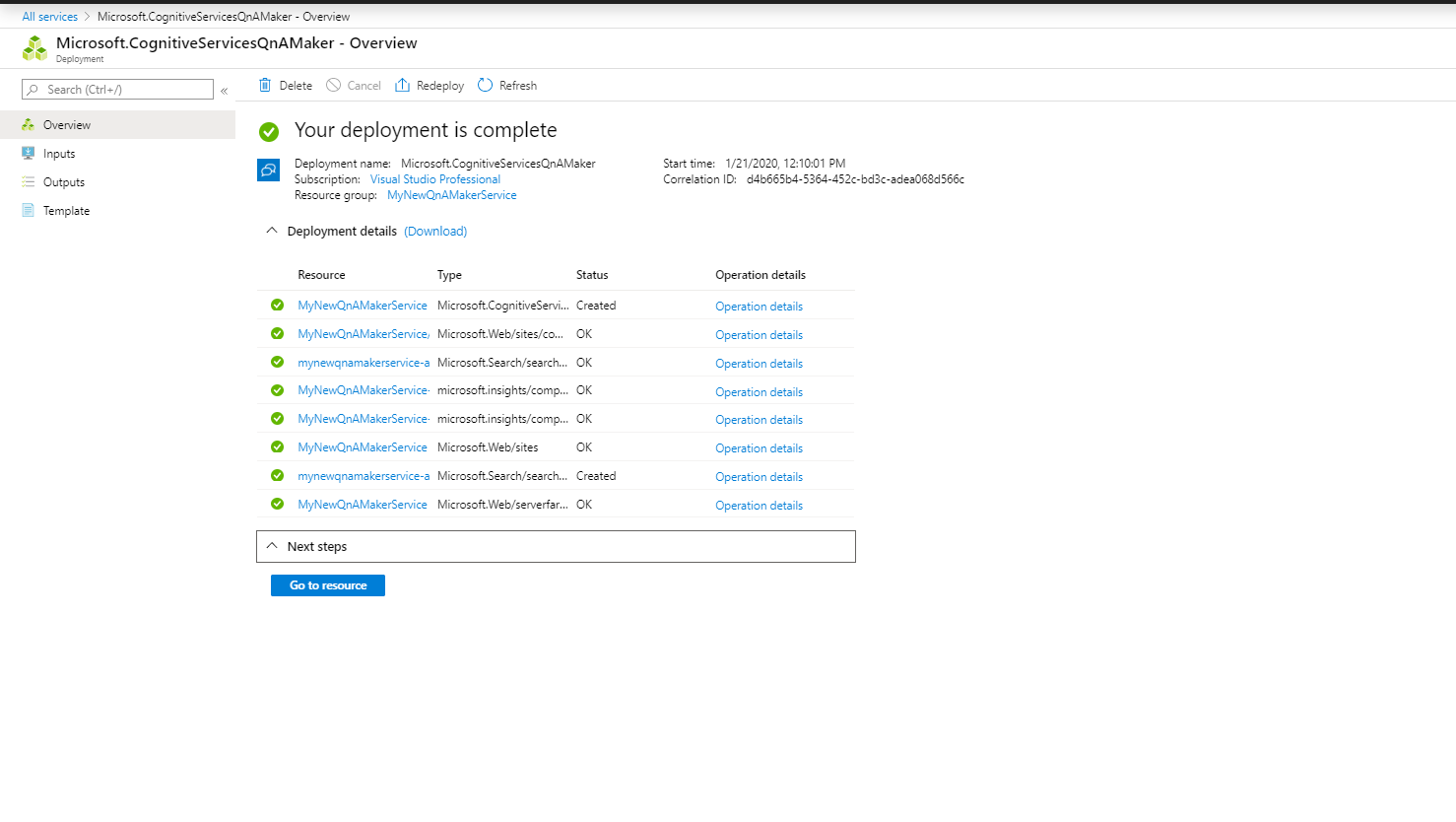Open the All services breadcrumb link
The width and height of the screenshot is (1456, 822).
coord(50,17)
